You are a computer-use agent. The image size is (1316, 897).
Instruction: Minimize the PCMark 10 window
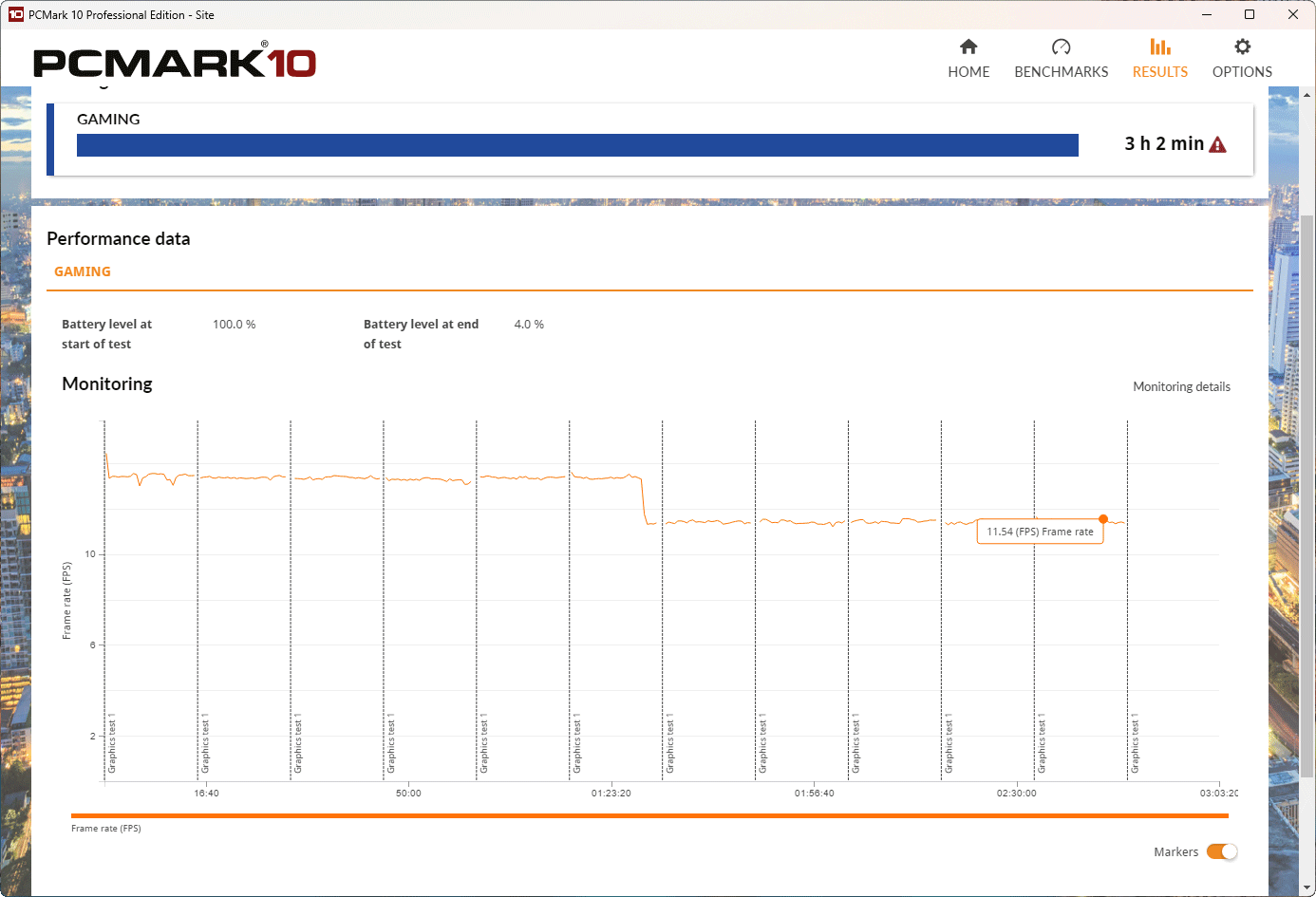tap(1206, 14)
